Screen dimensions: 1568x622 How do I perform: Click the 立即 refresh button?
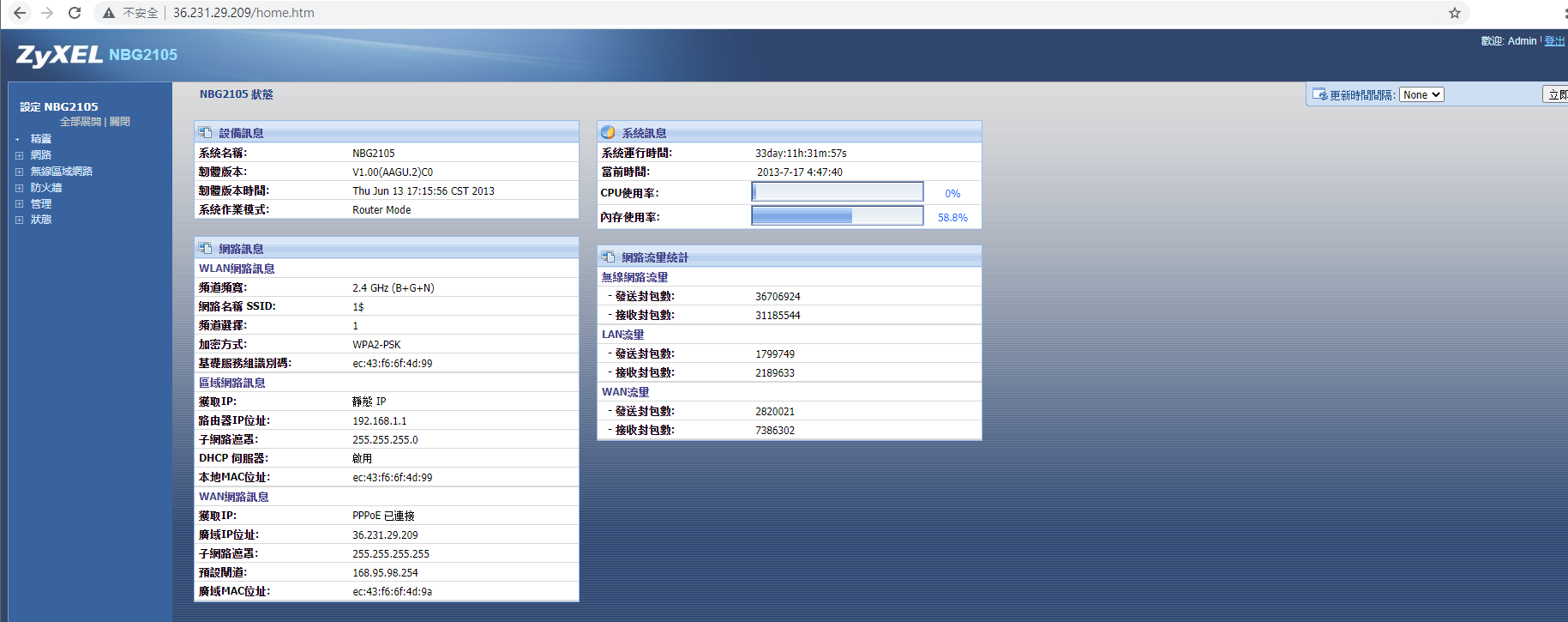(x=1555, y=94)
